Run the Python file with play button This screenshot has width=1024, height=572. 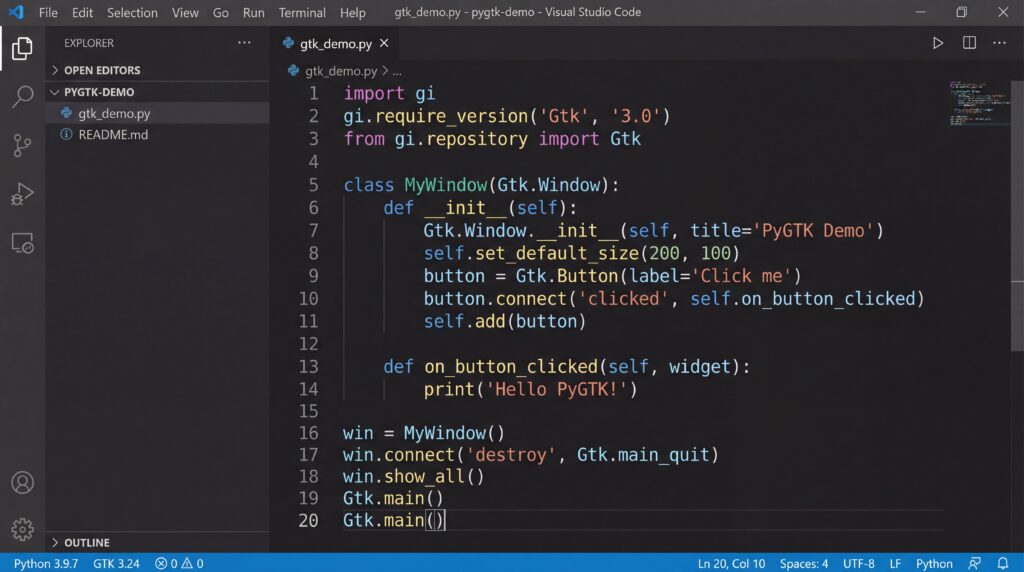pyautogui.click(x=937, y=43)
